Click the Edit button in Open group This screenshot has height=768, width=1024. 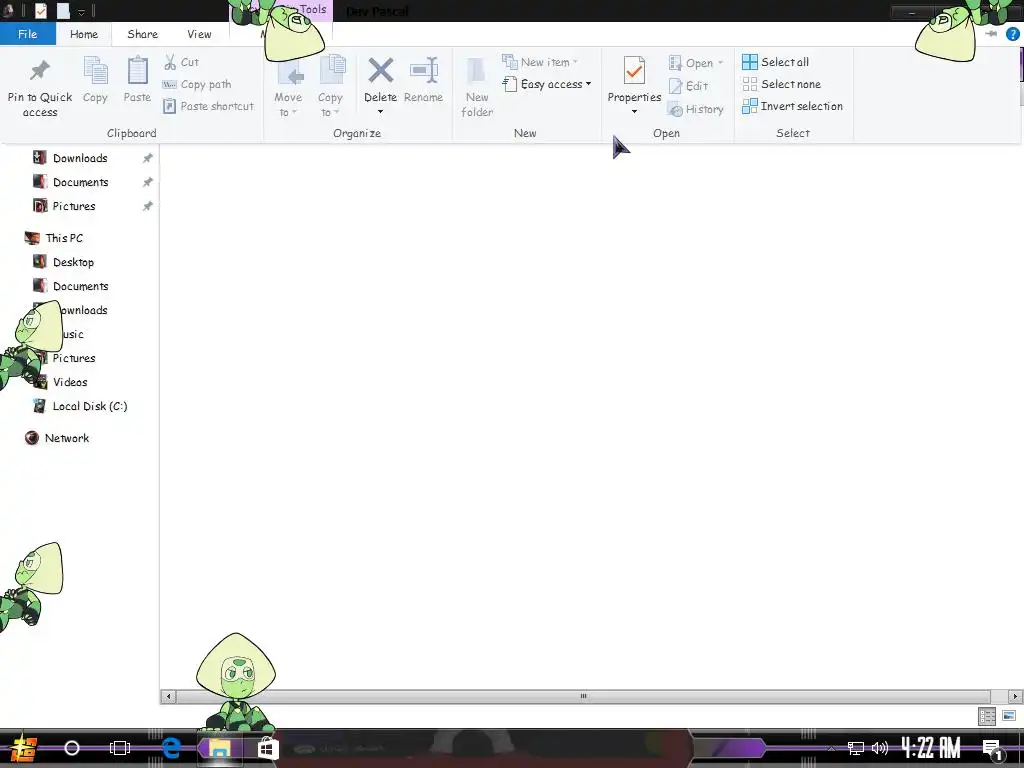688,86
